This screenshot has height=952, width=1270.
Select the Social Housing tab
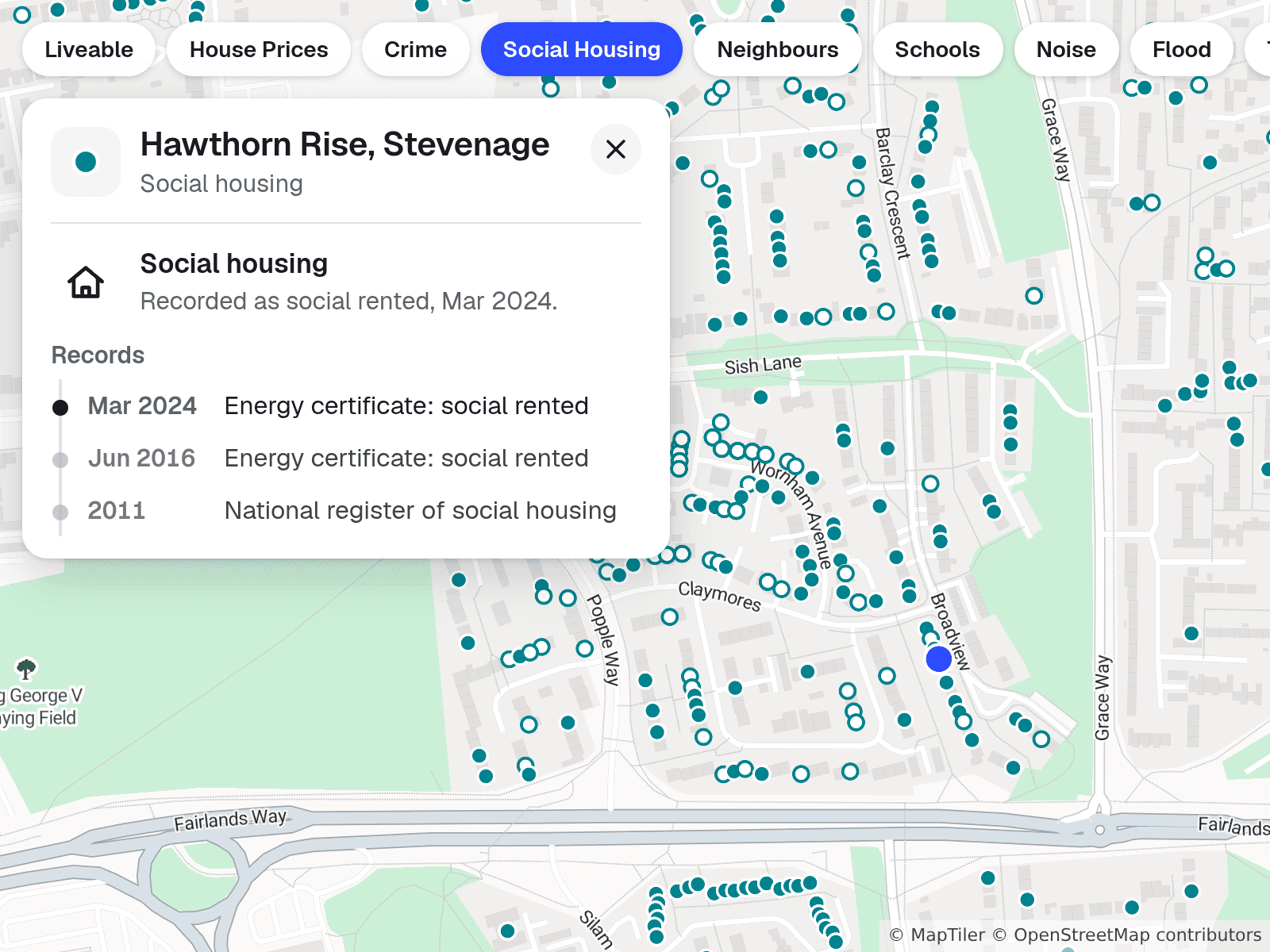click(x=582, y=49)
